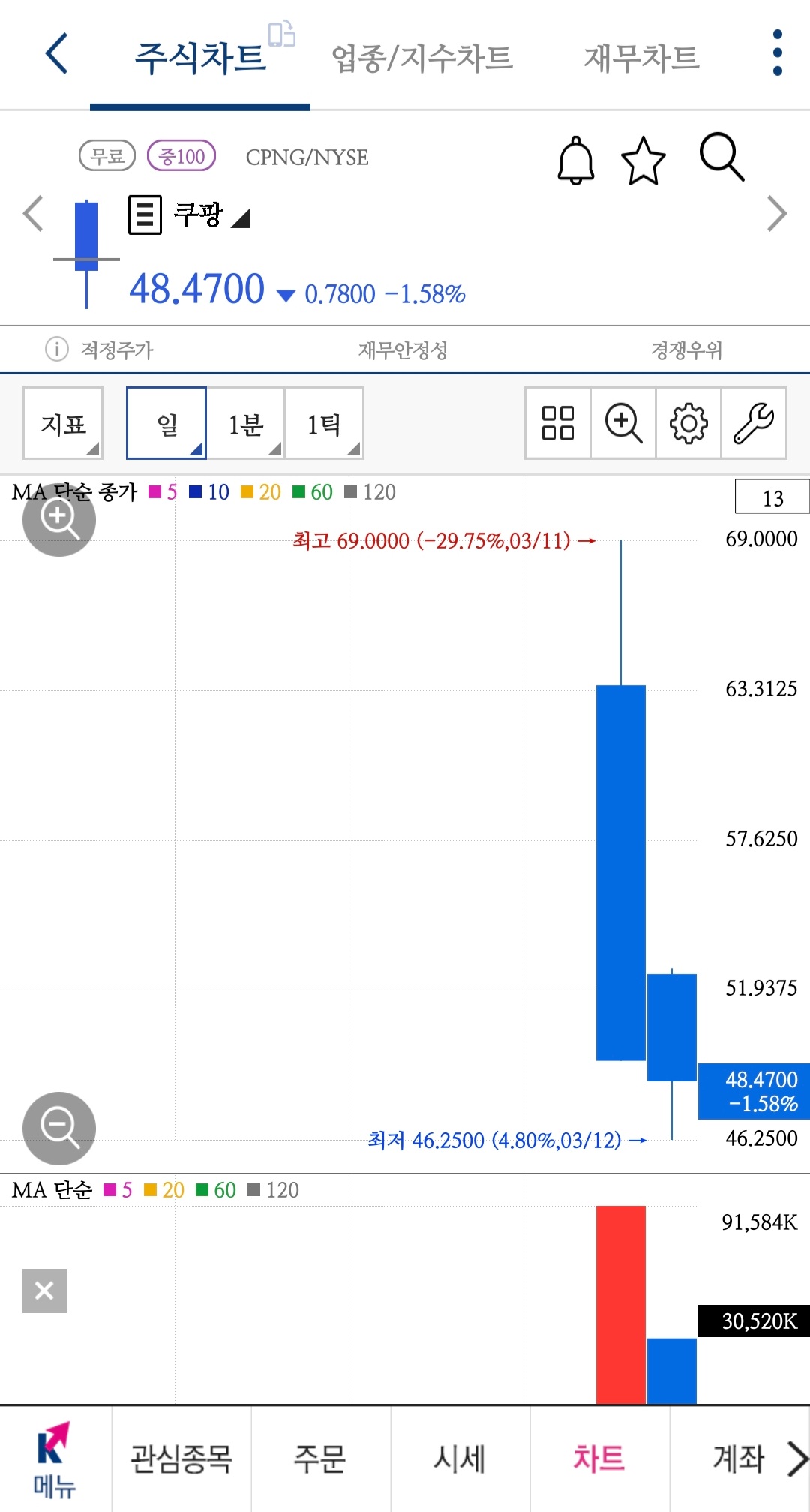Open 주문 in the bottom menu

(x=320, y=1459)
